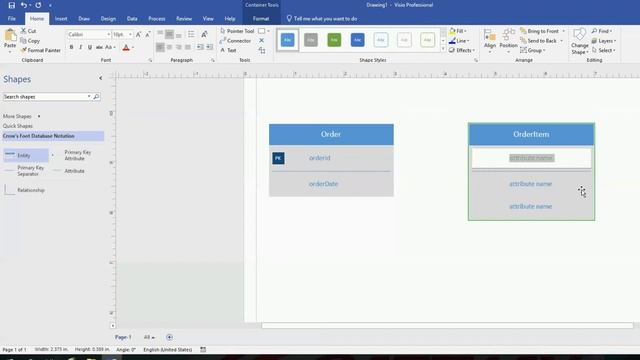The height and width of the screenshot is (360, 640).
Task: Open the Align menu
Action: [x=490, y=41]
